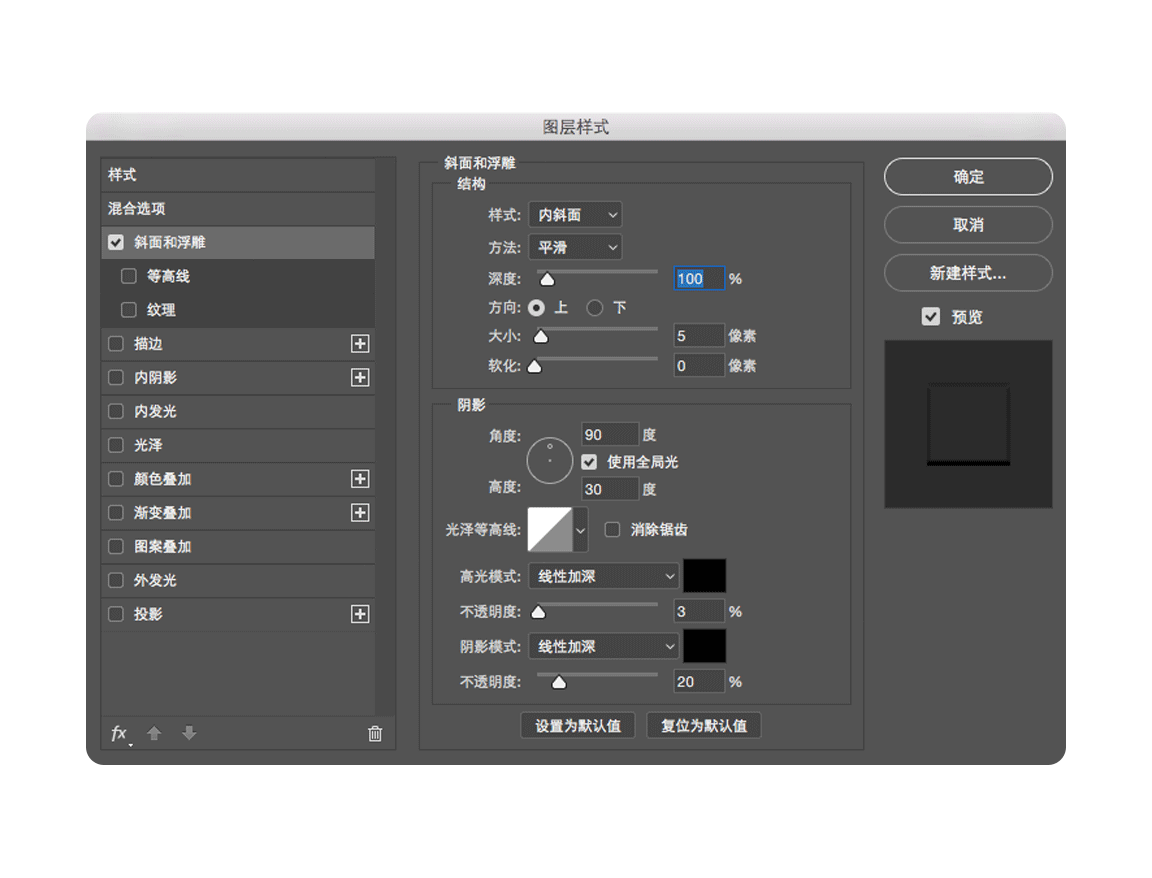Select direction 上 radio button
The image size is (1152, 878).
pos(536,308)
